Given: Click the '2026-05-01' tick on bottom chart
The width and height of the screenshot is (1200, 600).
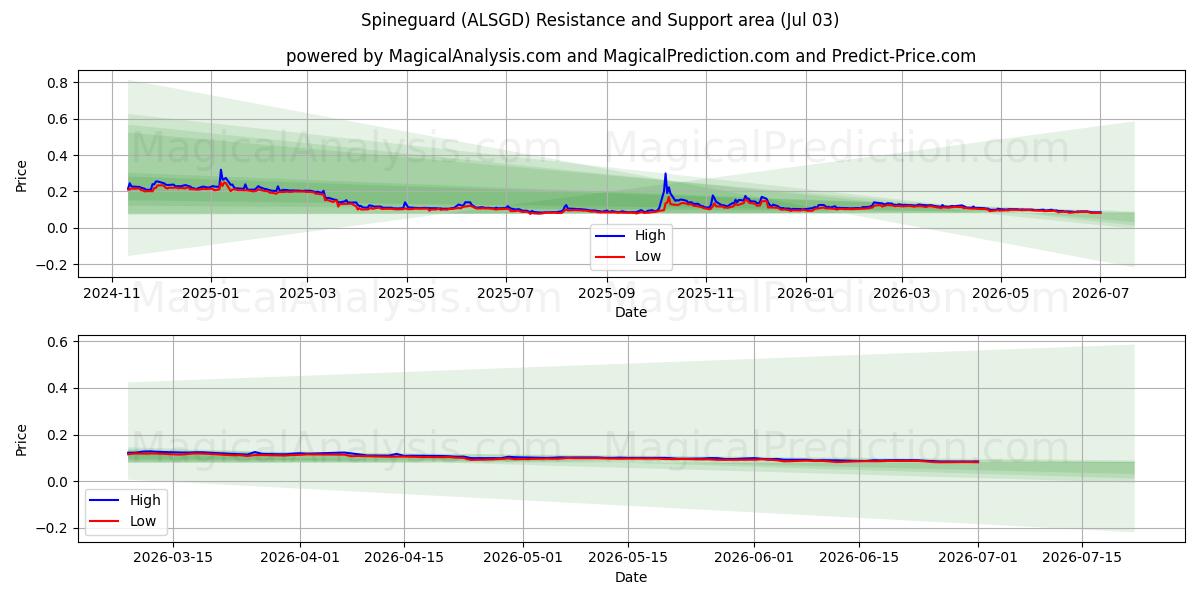Looking at the screenshot, I should [524, 559].
